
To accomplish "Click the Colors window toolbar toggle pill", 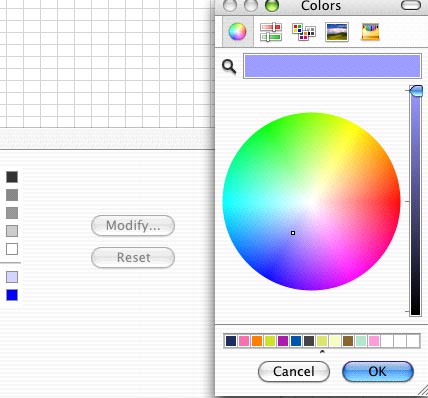I will pyautogui.click(x=411, y=5).
